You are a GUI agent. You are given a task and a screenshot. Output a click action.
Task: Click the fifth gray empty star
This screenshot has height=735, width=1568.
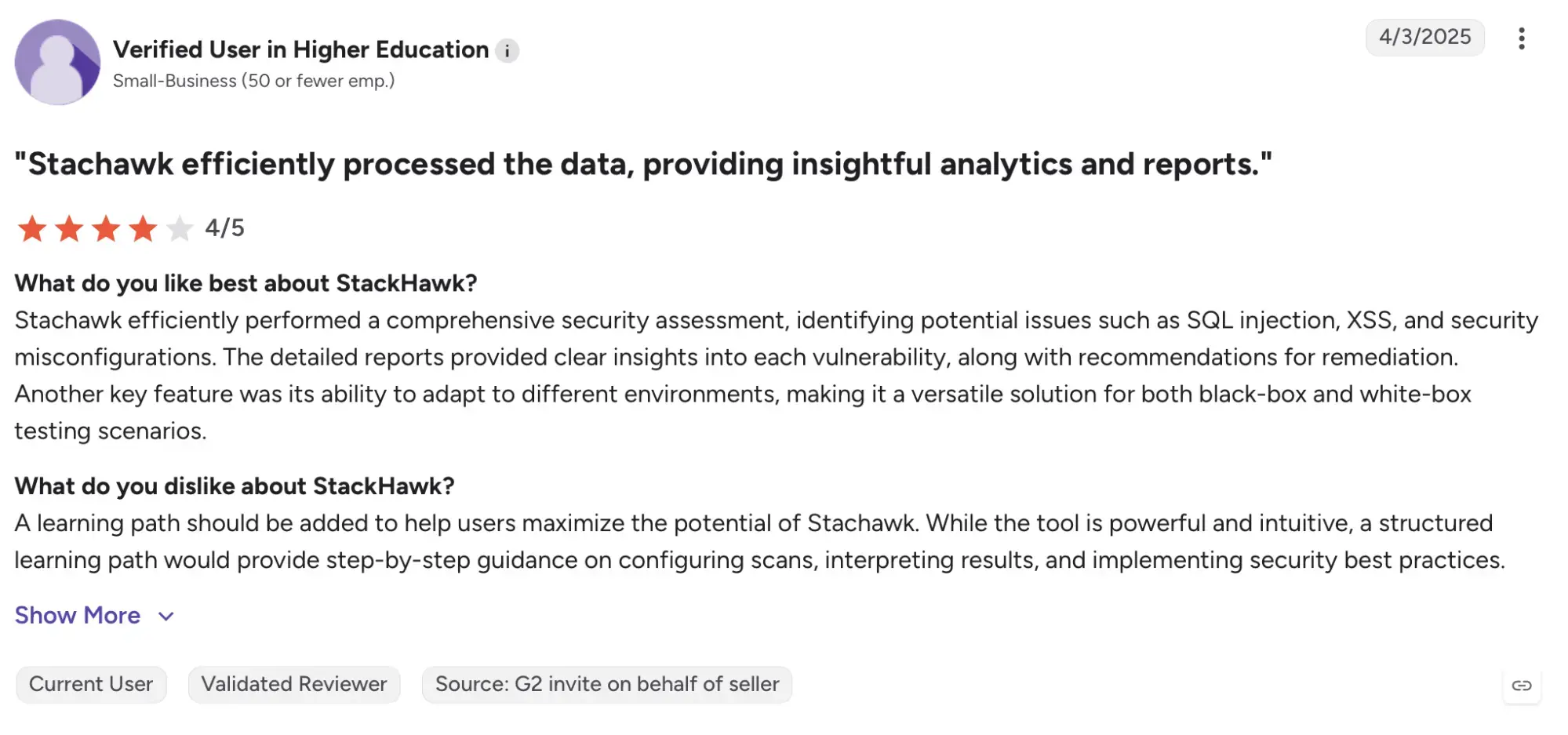(180, 229)
